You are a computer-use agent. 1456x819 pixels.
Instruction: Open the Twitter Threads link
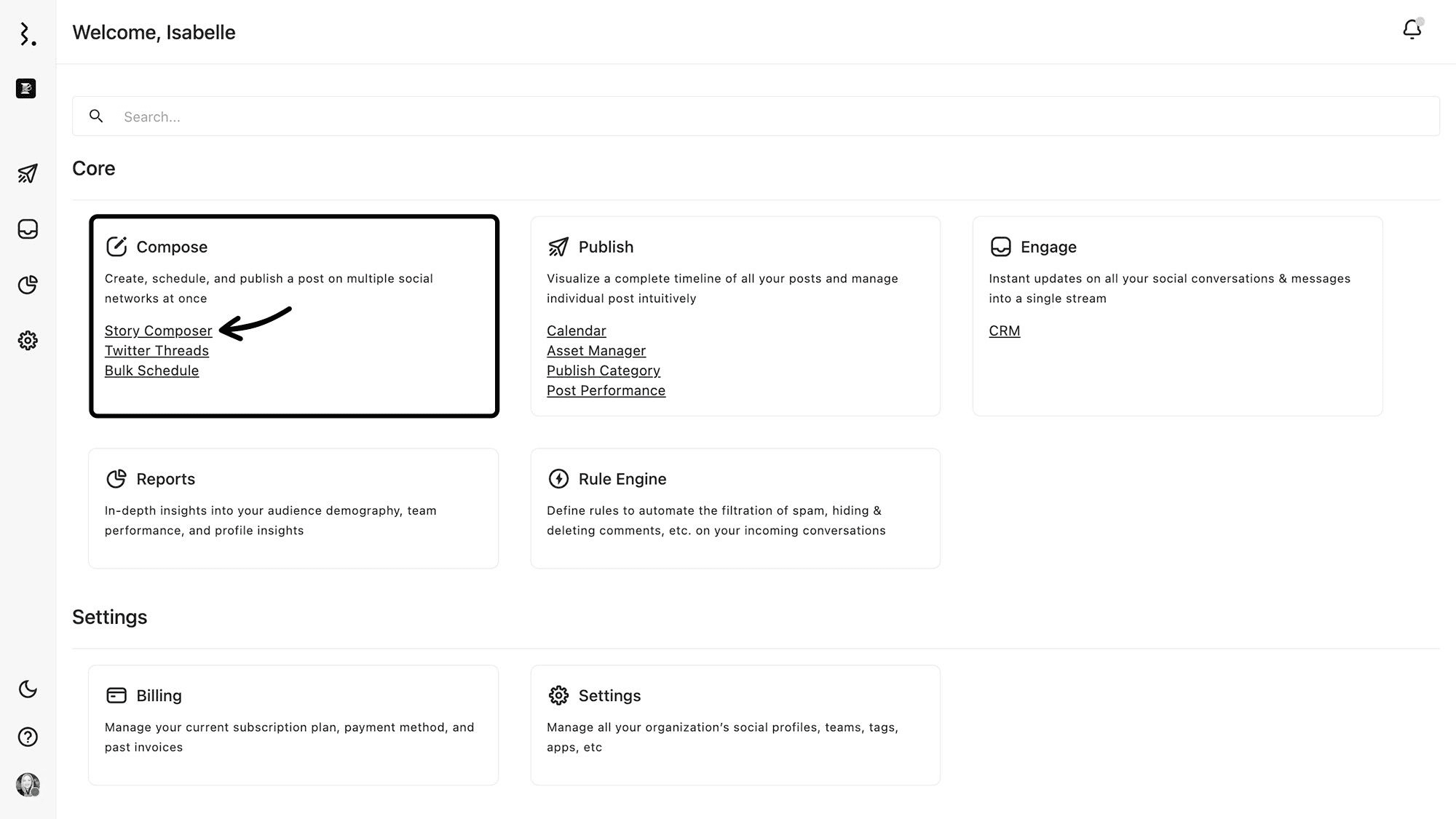pos(157,351)
